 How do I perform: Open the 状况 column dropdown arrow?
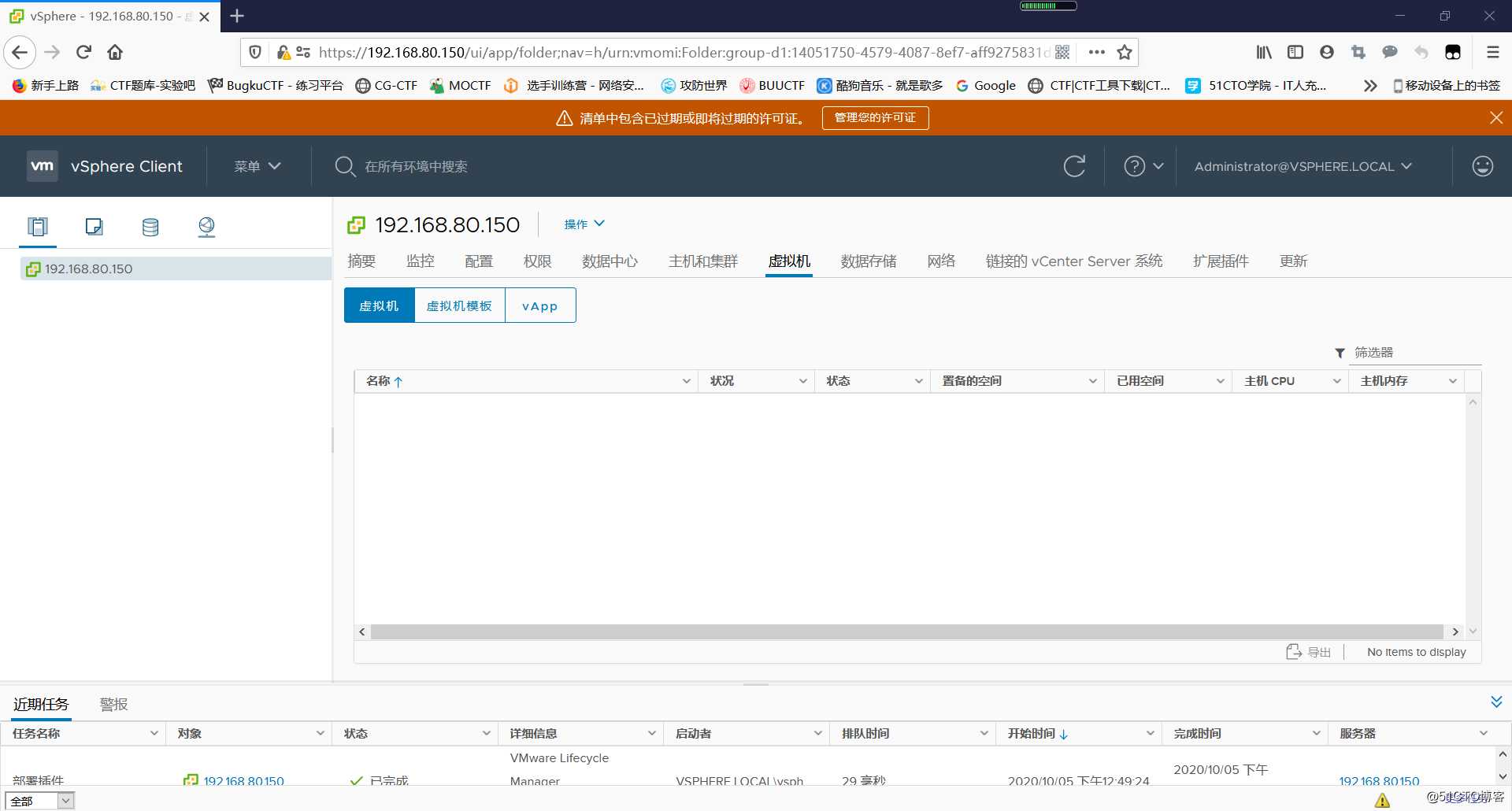tap(802, 381)
